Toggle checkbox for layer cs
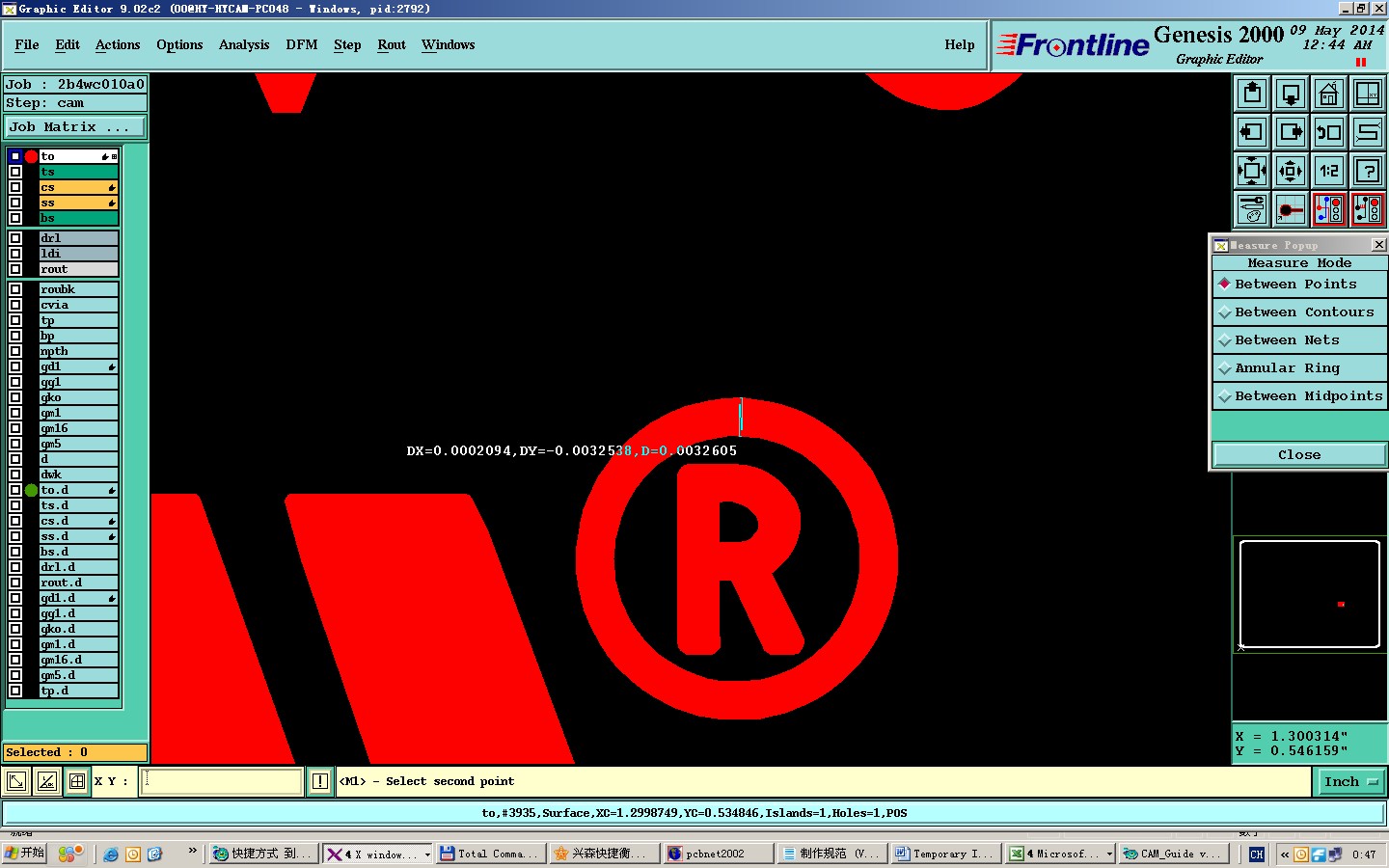Image resolution: width=1389 pixels, height=868 pixels. click(15, 187)
